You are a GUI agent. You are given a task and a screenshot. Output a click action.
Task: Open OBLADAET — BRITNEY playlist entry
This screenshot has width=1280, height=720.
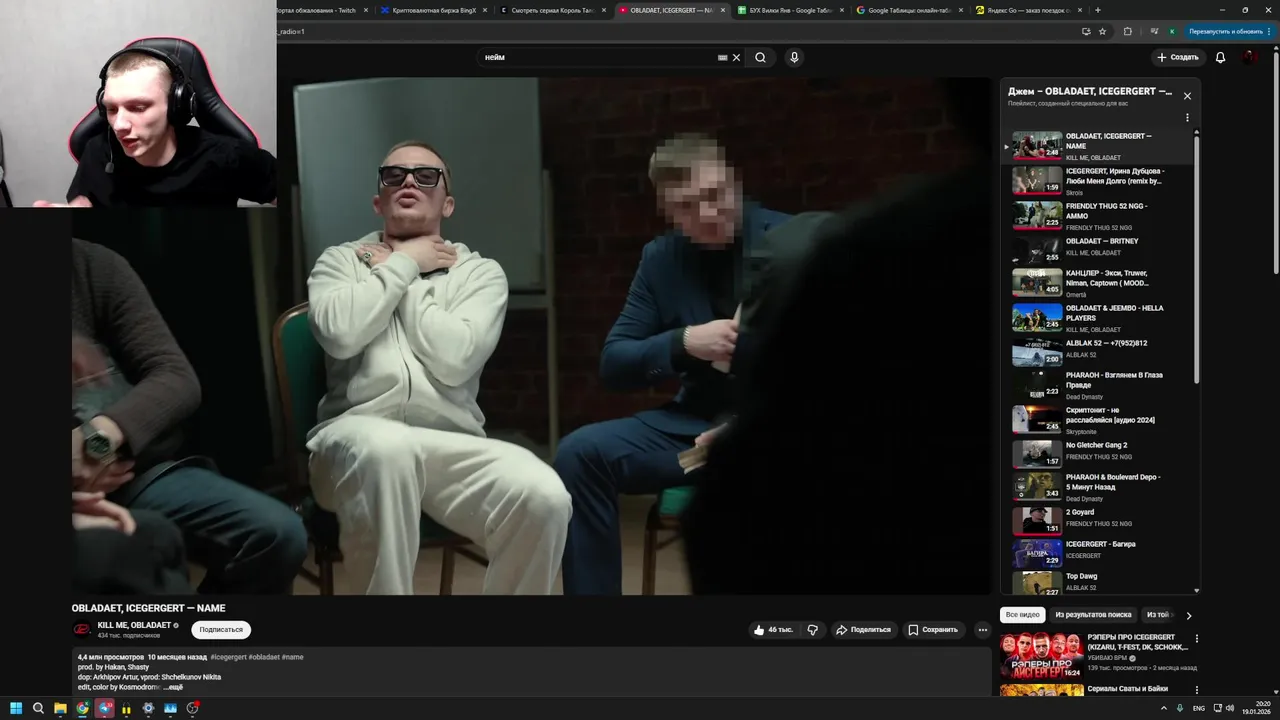[1100, 249]
